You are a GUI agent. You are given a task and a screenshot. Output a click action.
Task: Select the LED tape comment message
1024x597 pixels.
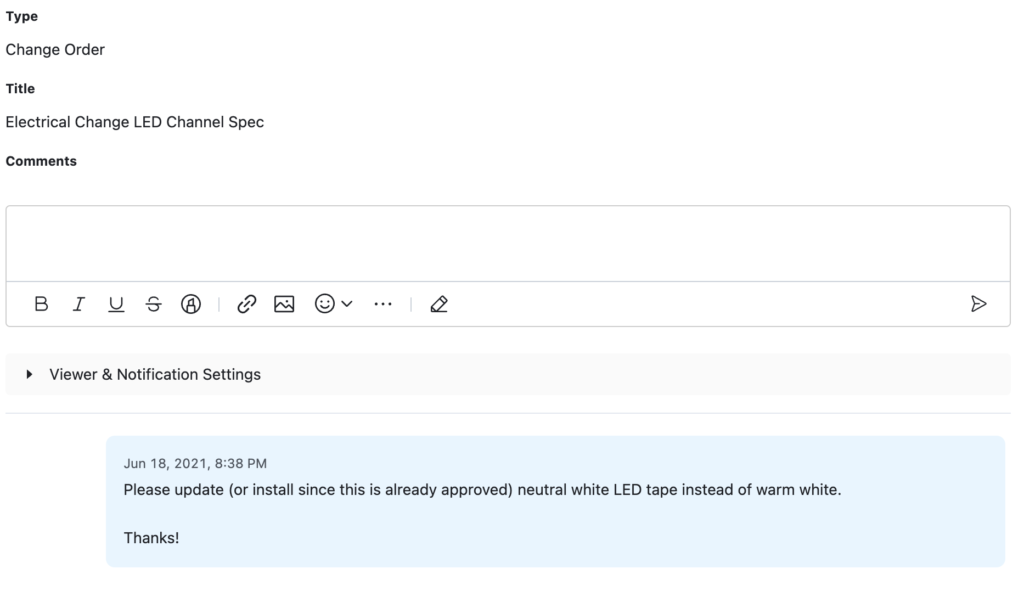click(481, 491)
